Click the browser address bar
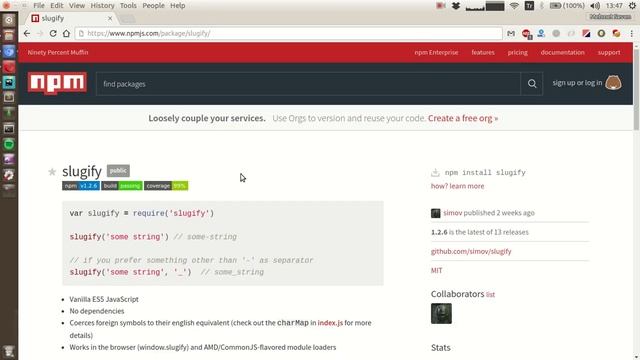640x360 pixels. click(289, 33)
